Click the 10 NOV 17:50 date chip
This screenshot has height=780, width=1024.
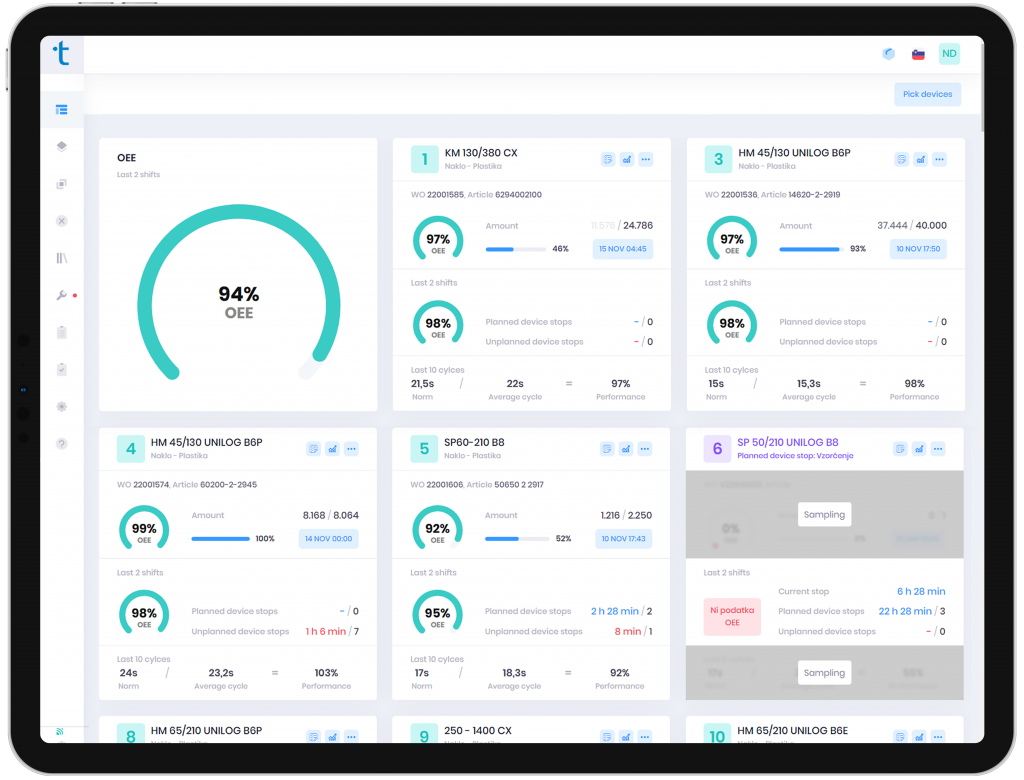click(x=917, y=249)
